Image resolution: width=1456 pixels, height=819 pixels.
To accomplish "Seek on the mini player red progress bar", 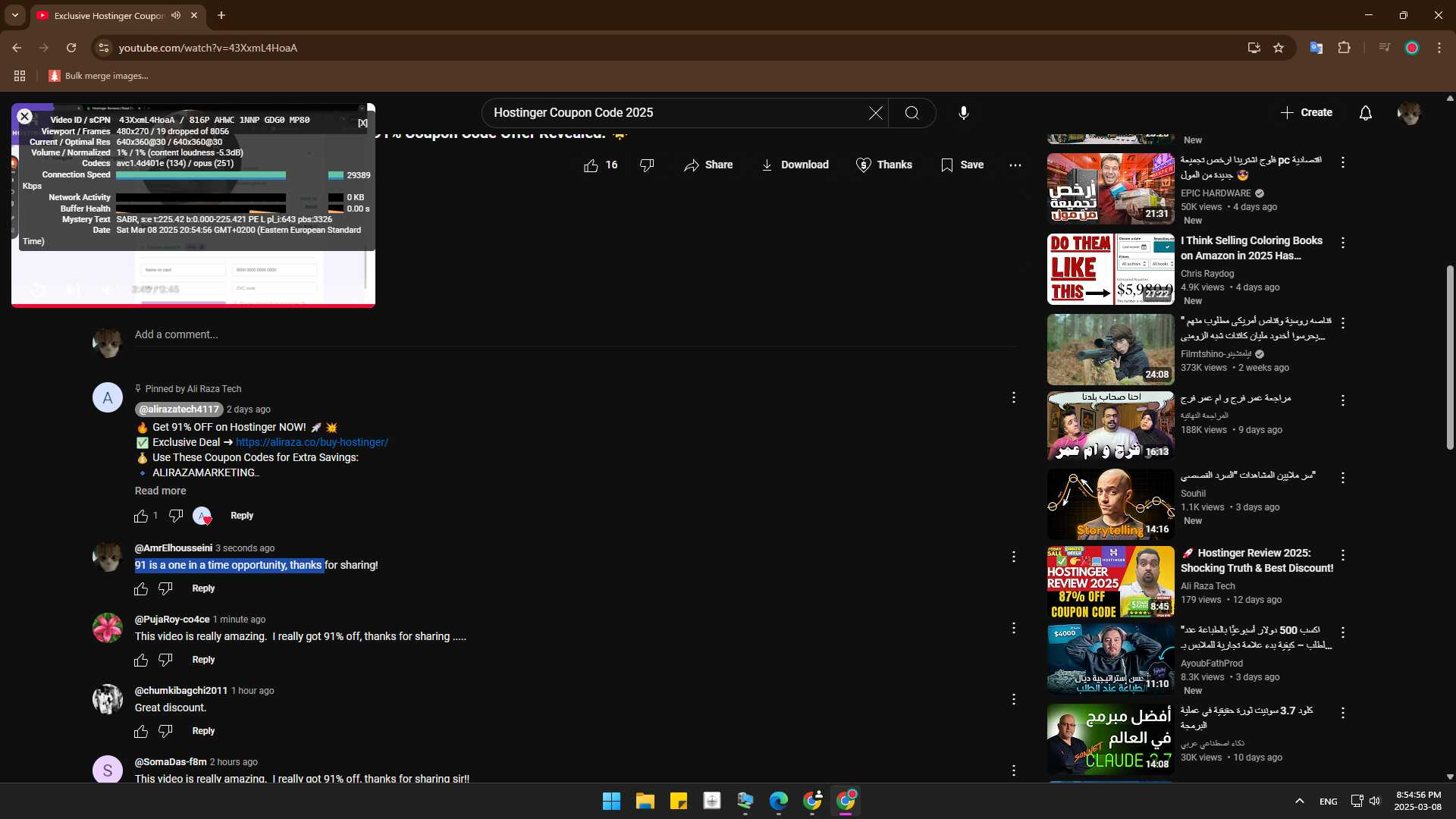I will point(193,306).
